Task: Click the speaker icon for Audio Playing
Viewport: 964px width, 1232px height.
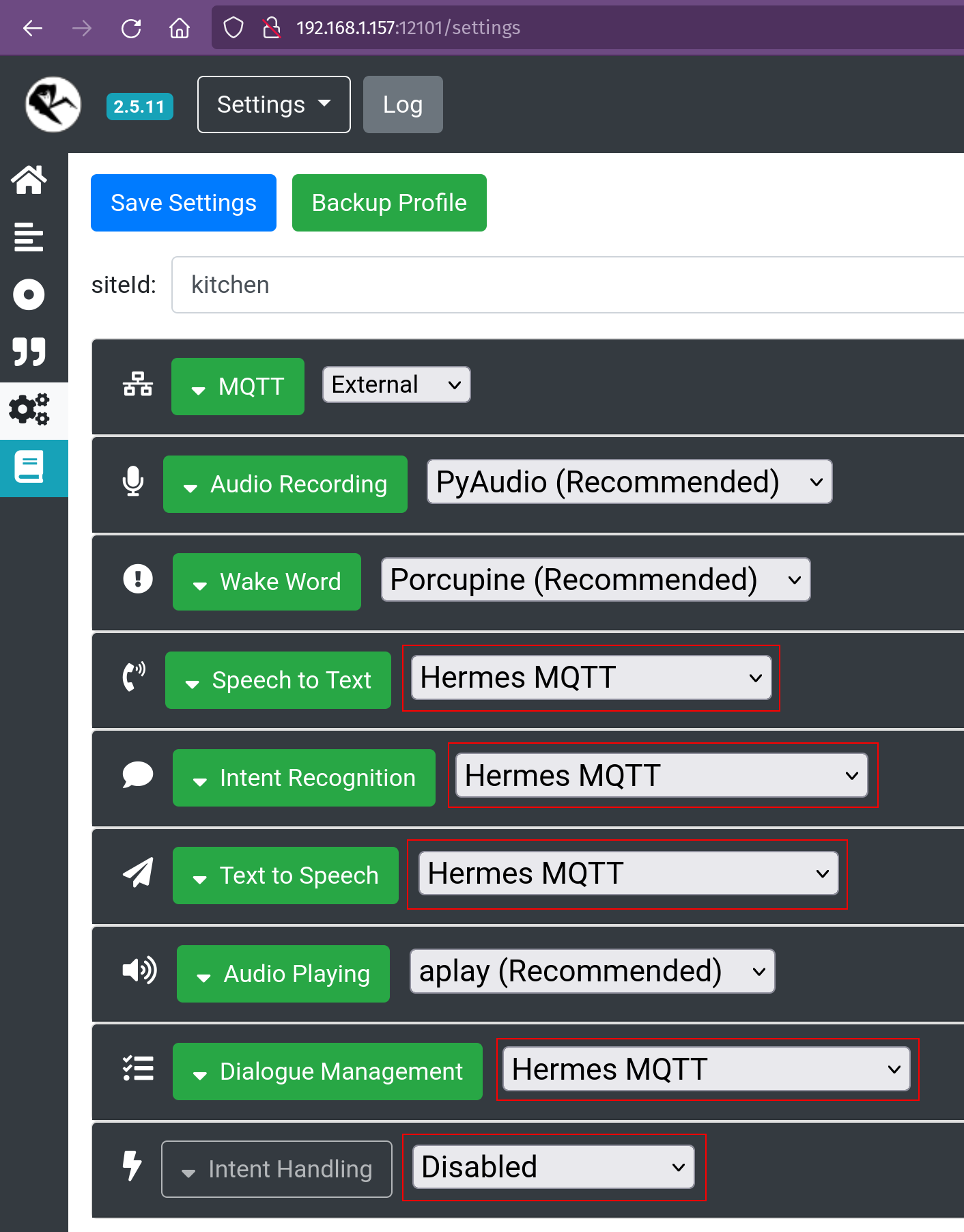Action: click(139, 970)
